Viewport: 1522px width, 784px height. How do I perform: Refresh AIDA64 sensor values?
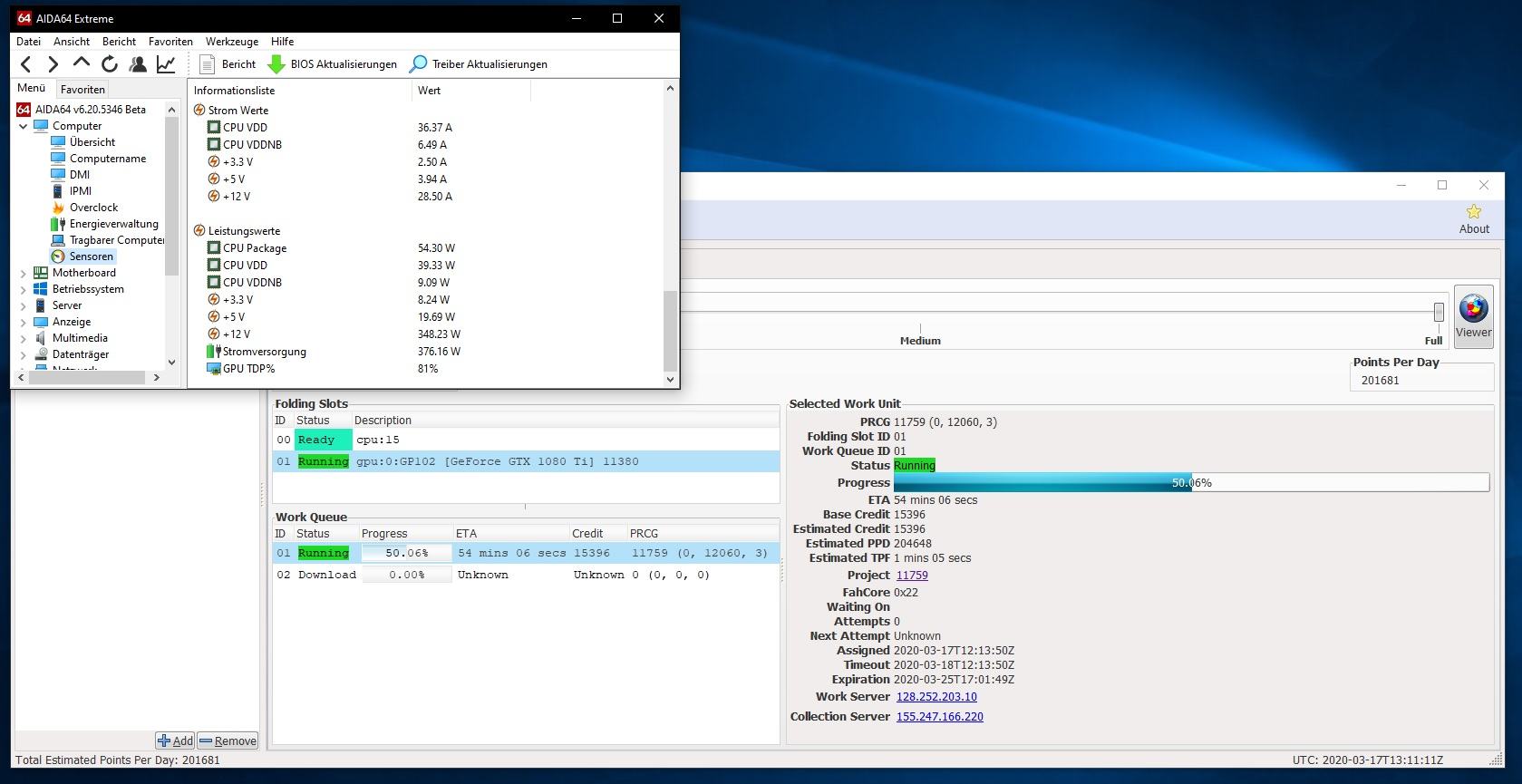(110, 63)
